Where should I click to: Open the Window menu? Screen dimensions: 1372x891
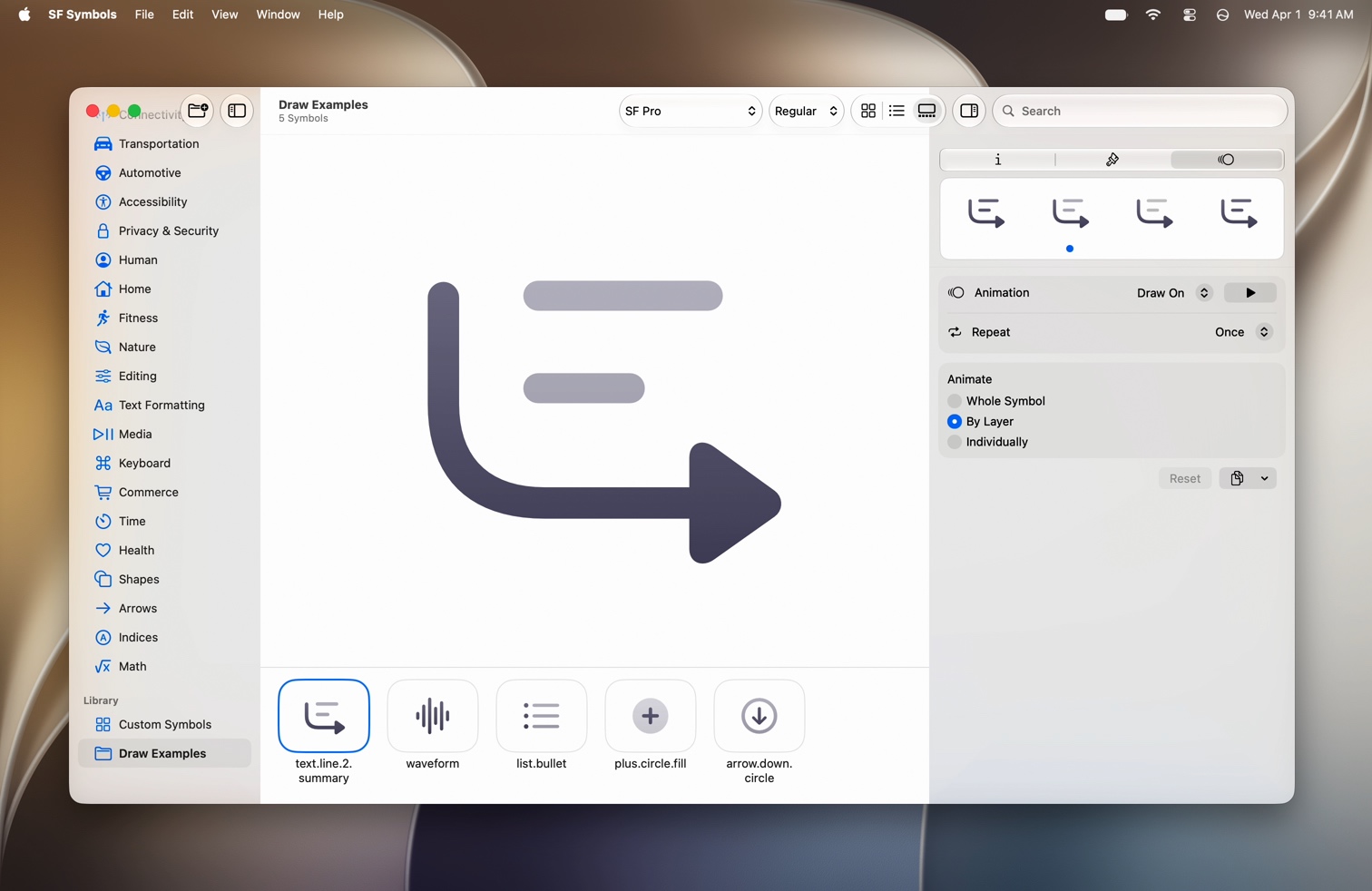[x=278, y=15]
